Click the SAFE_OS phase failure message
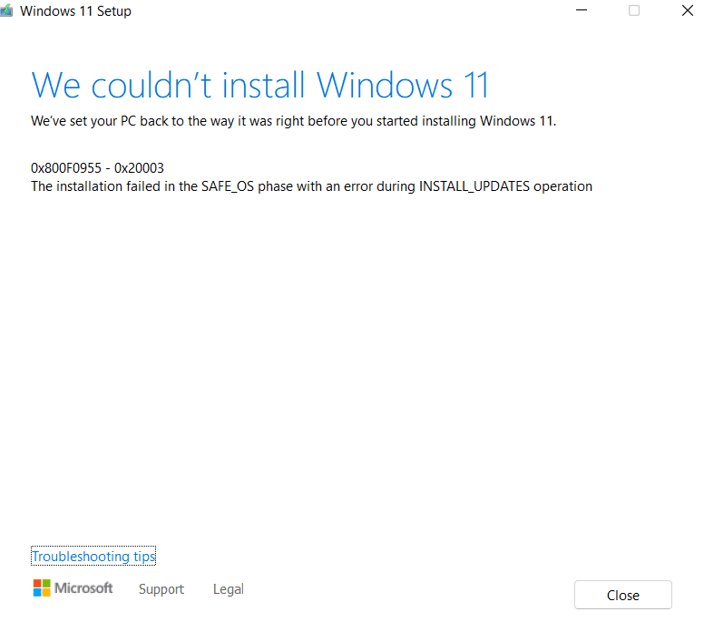 tap(312, 186)
